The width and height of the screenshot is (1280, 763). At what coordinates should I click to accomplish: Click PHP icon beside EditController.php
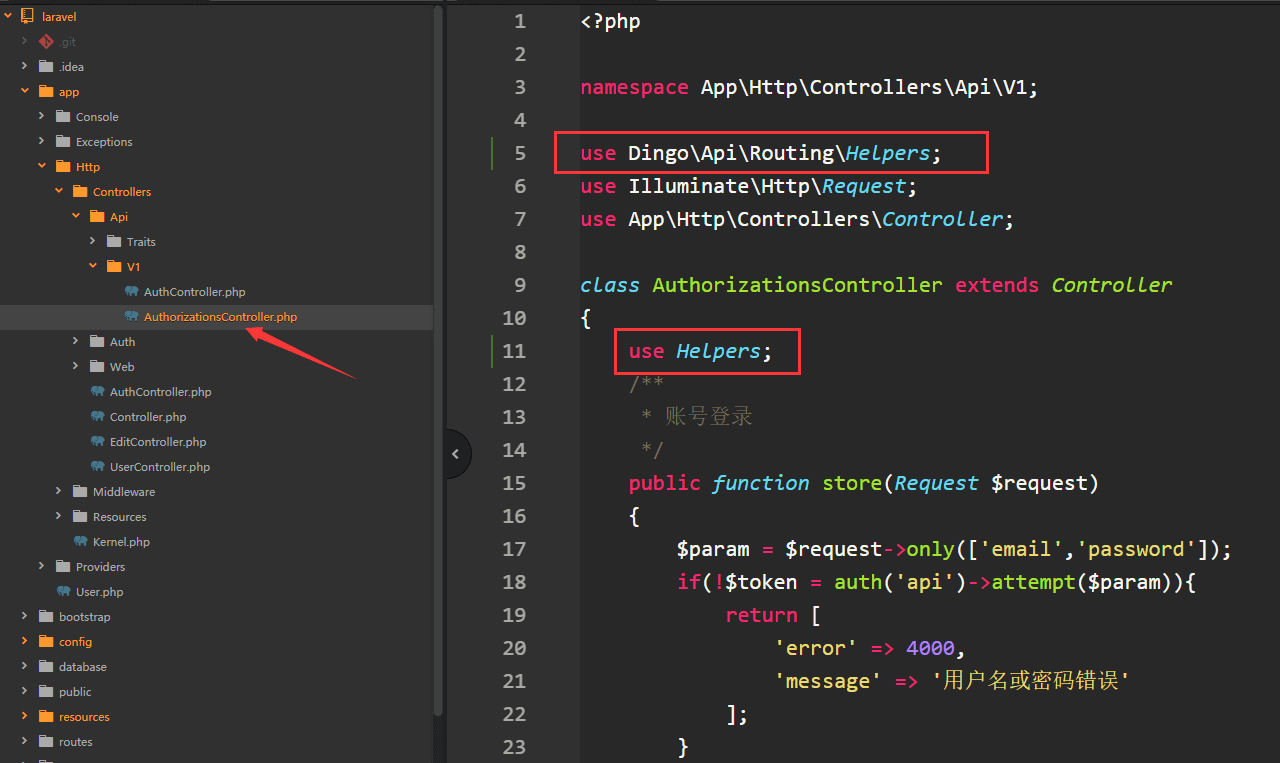tap(97, 442)
